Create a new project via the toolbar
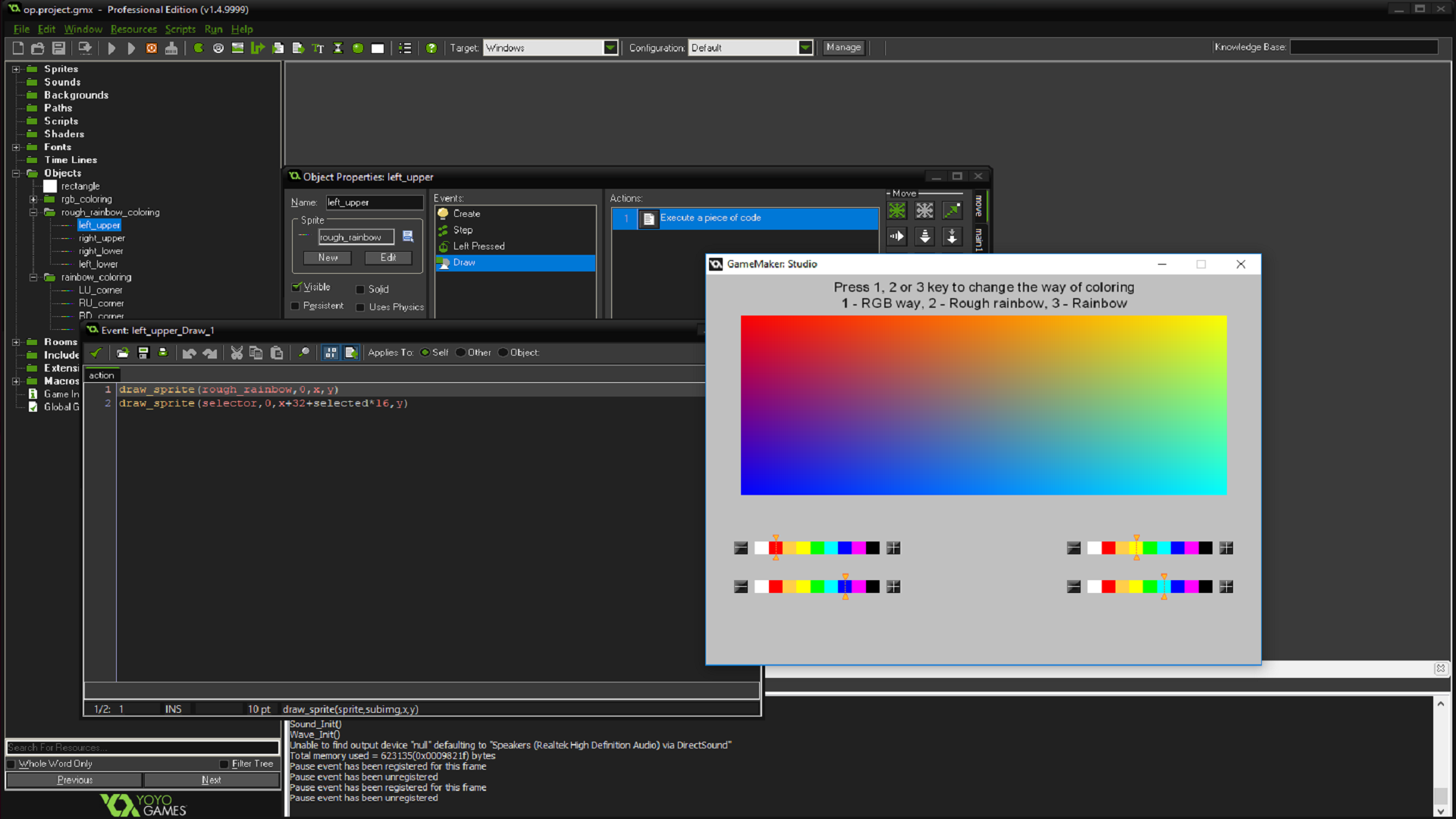 tap(18, 48)
